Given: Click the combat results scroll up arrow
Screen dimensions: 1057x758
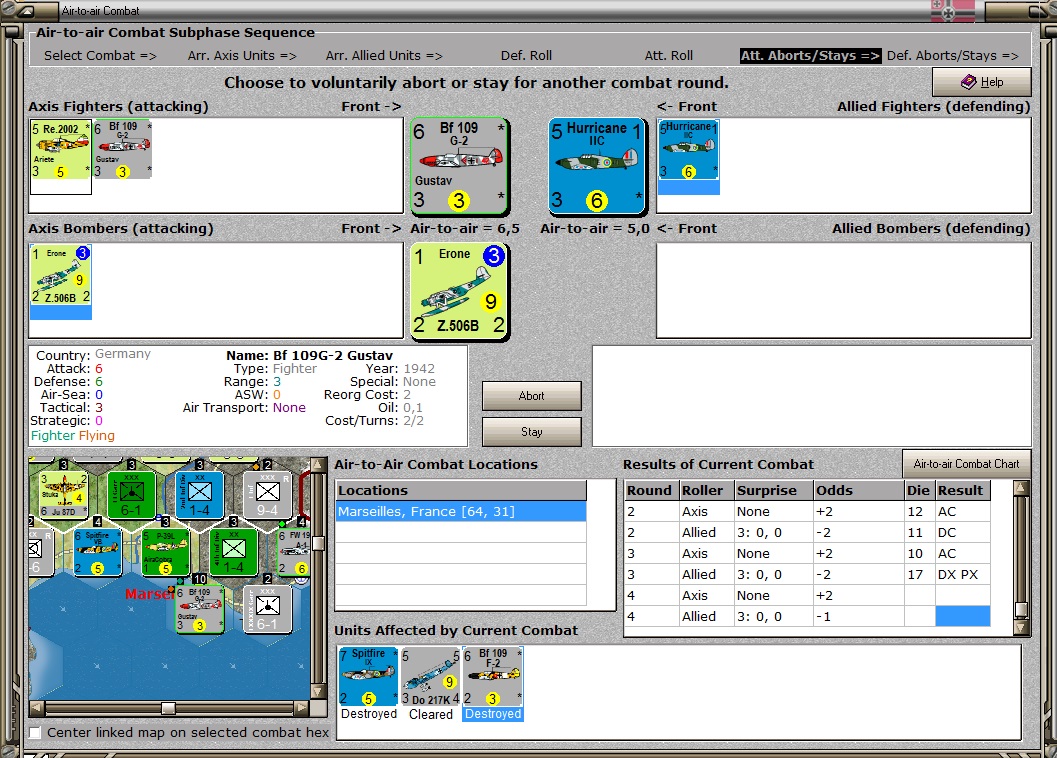Looking at the screenshot, I should click(x=1021, y=488).
